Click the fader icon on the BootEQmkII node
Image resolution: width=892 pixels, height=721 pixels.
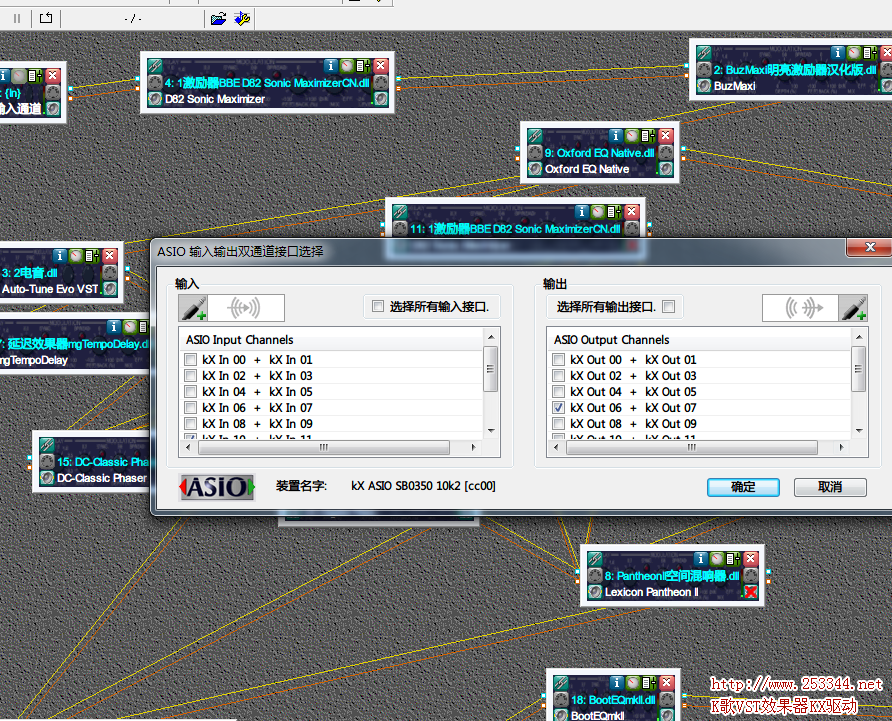649,682
